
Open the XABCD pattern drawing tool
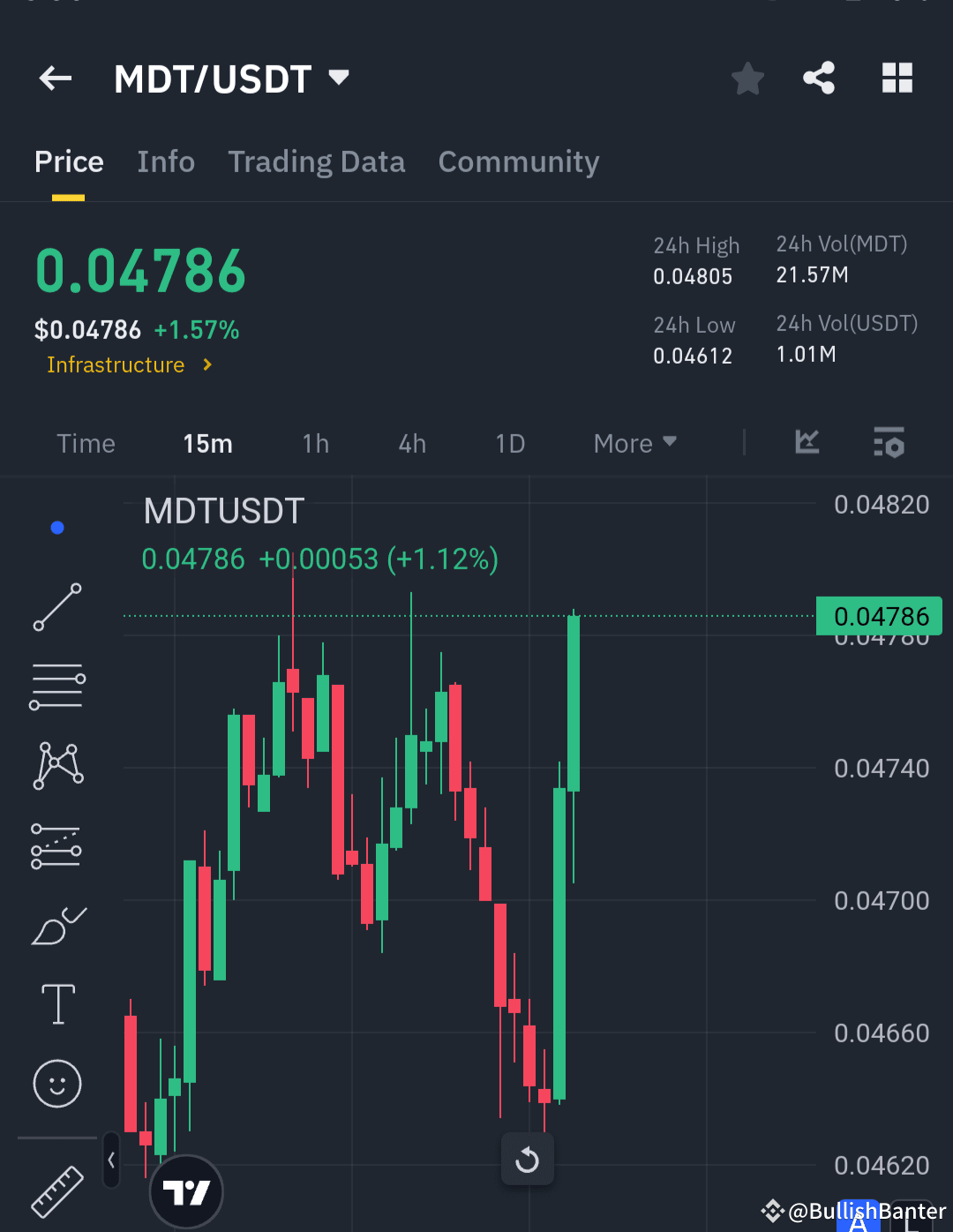tap(57, 765)
